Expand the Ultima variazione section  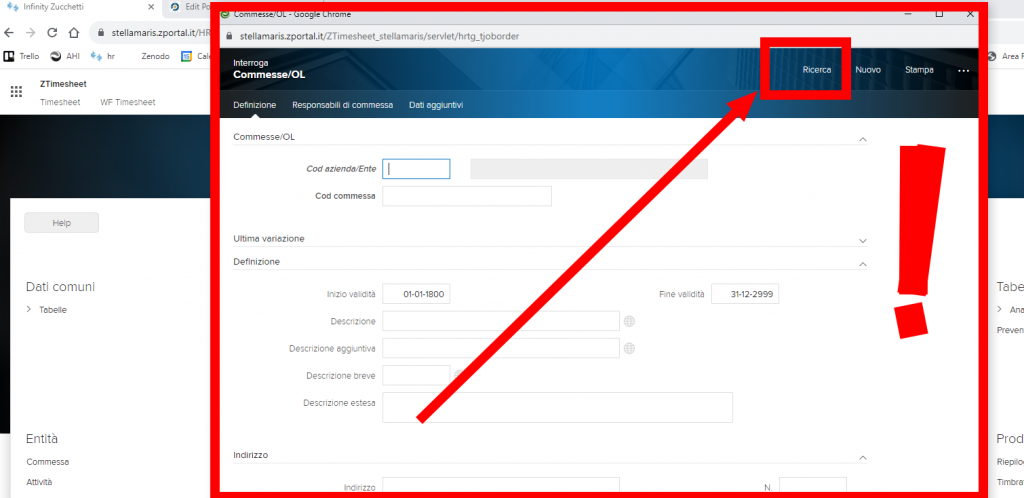tap(862, 240)
